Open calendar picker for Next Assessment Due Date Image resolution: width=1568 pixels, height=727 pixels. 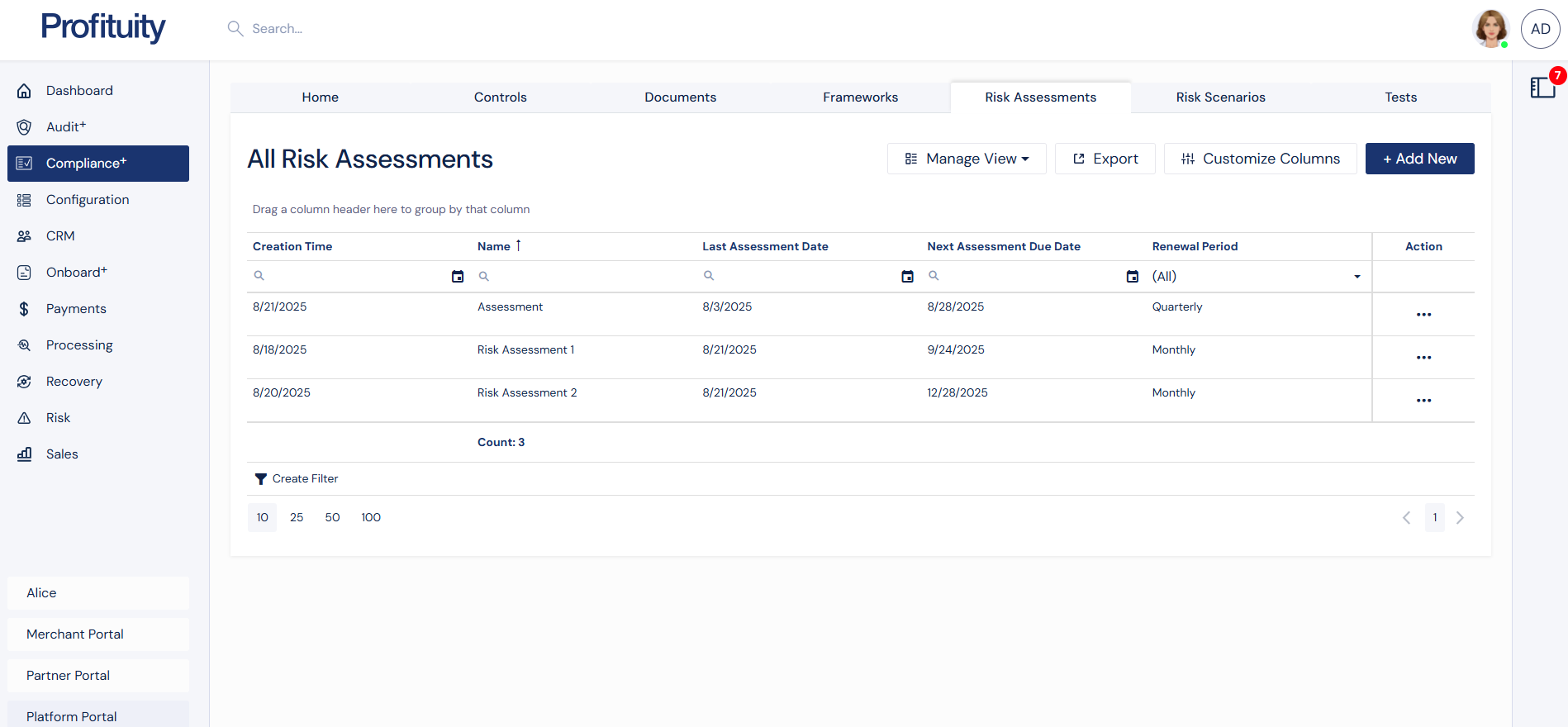pyautogui.click(x=1132, y=277)
